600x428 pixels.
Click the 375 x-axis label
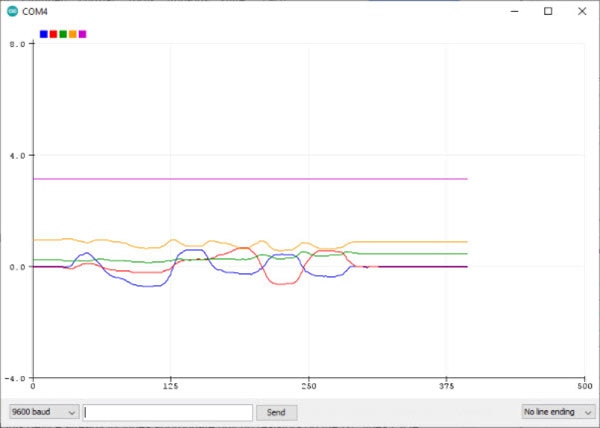click(x=447, y=386)
